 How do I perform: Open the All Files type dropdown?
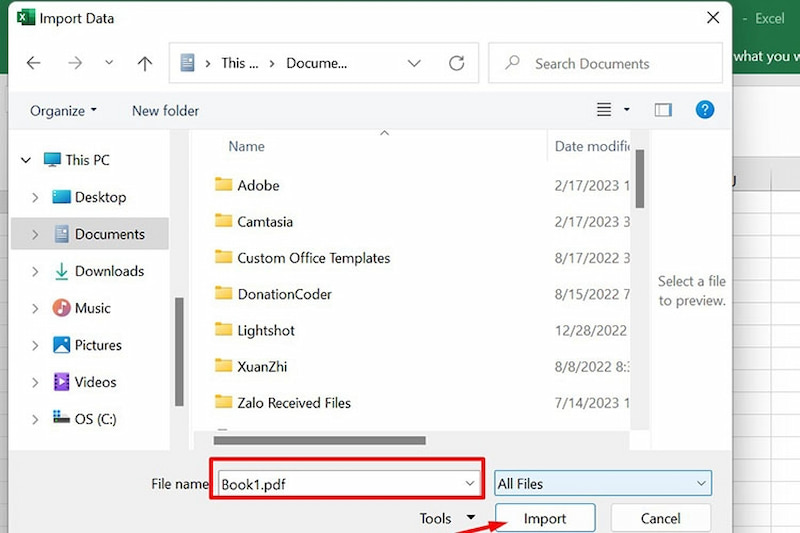point(603,483)
